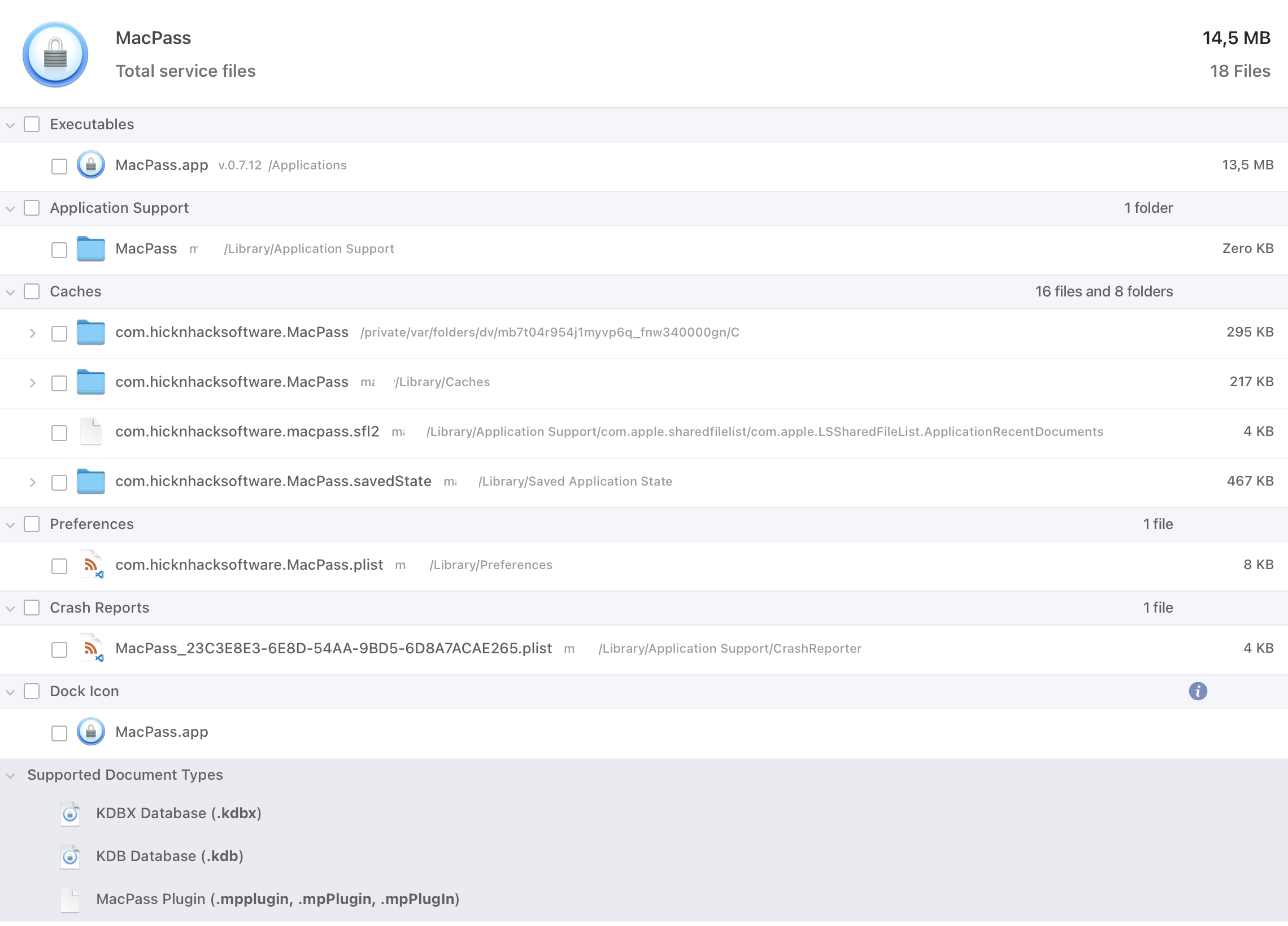The width and height of the screenshot is (1288, 926).
Task: Check the Crash Reports section checkbox
Action: 31,608
